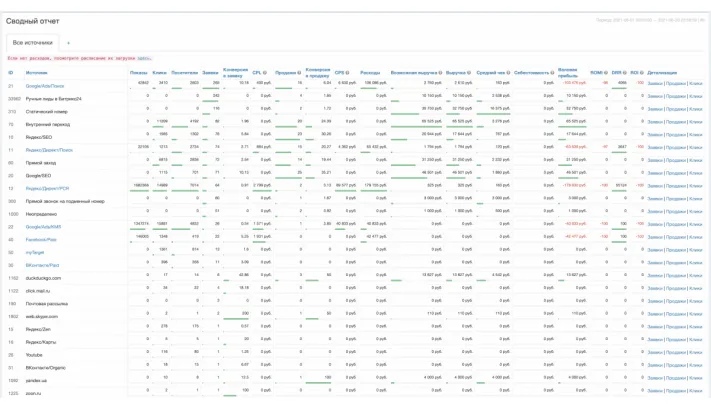Sort the table by the Источник column header

(36, 73)
